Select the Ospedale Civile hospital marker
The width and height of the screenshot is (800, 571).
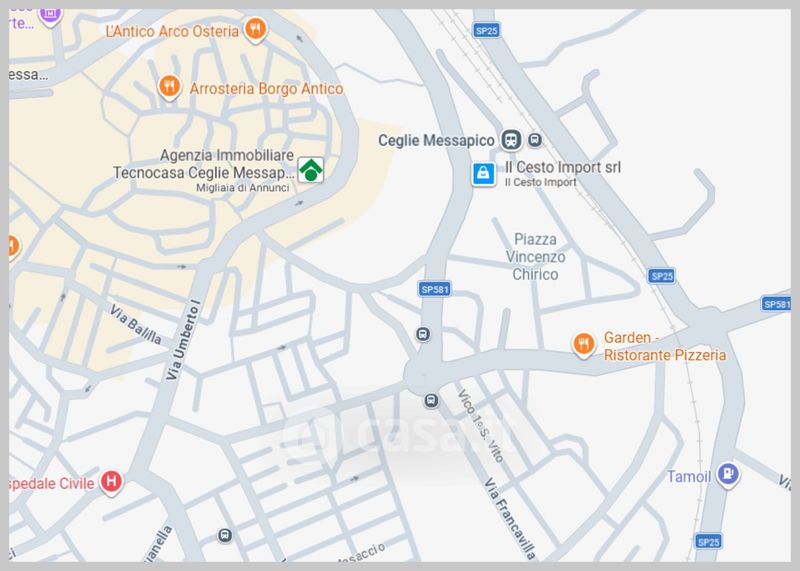(x=111, y=482)
